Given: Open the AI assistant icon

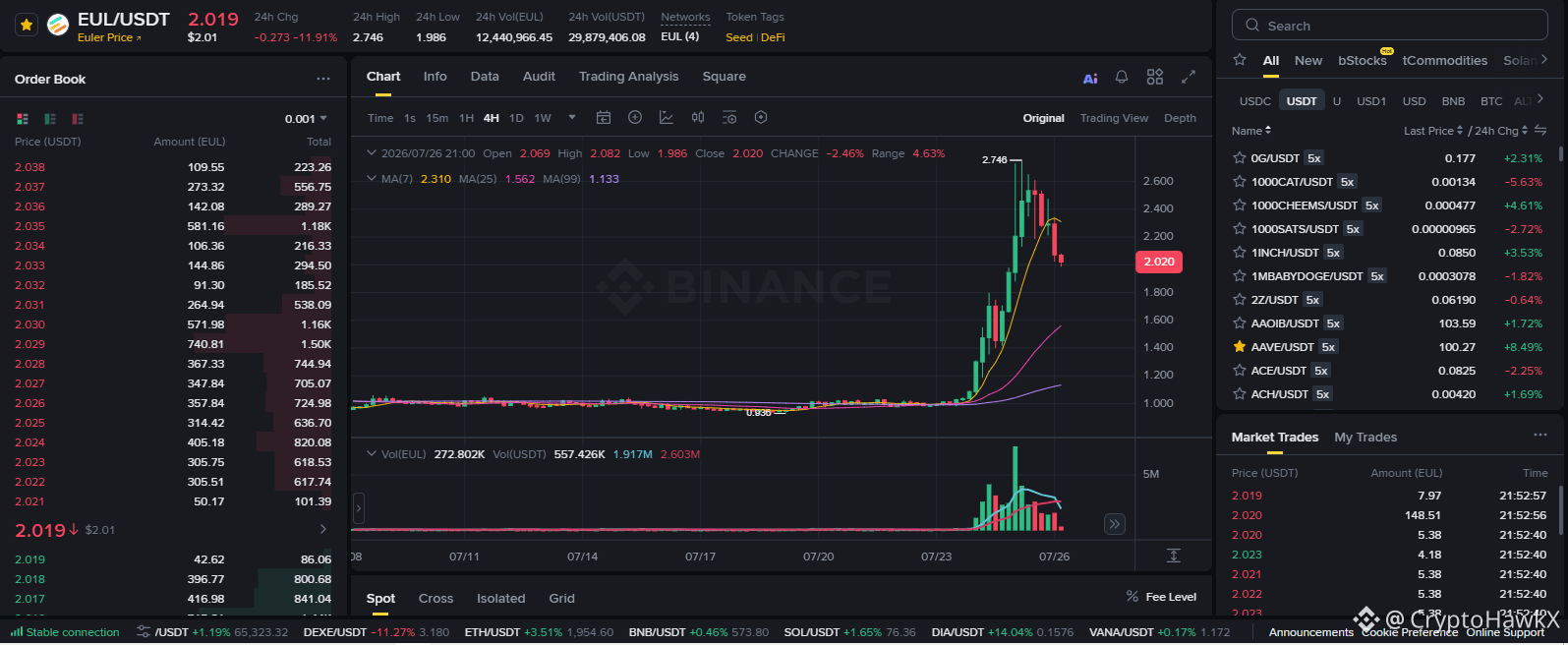Looking at the screenshot, I should point(1090,78).
